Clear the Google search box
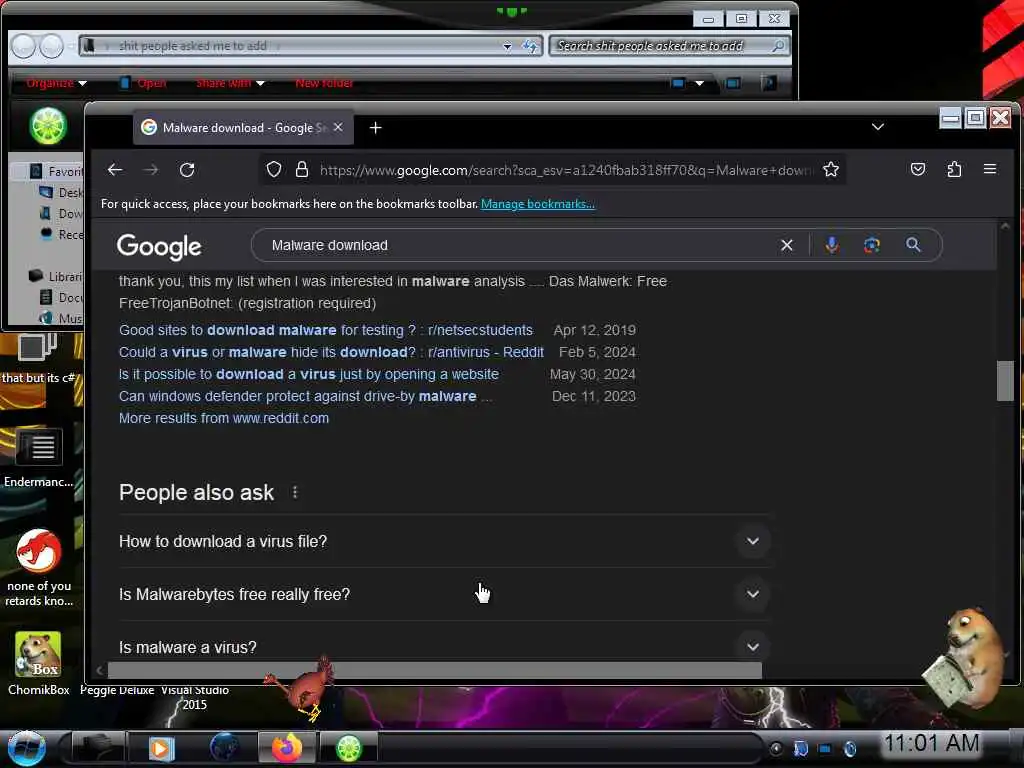The image size is (1024, 768). point(787,245)
